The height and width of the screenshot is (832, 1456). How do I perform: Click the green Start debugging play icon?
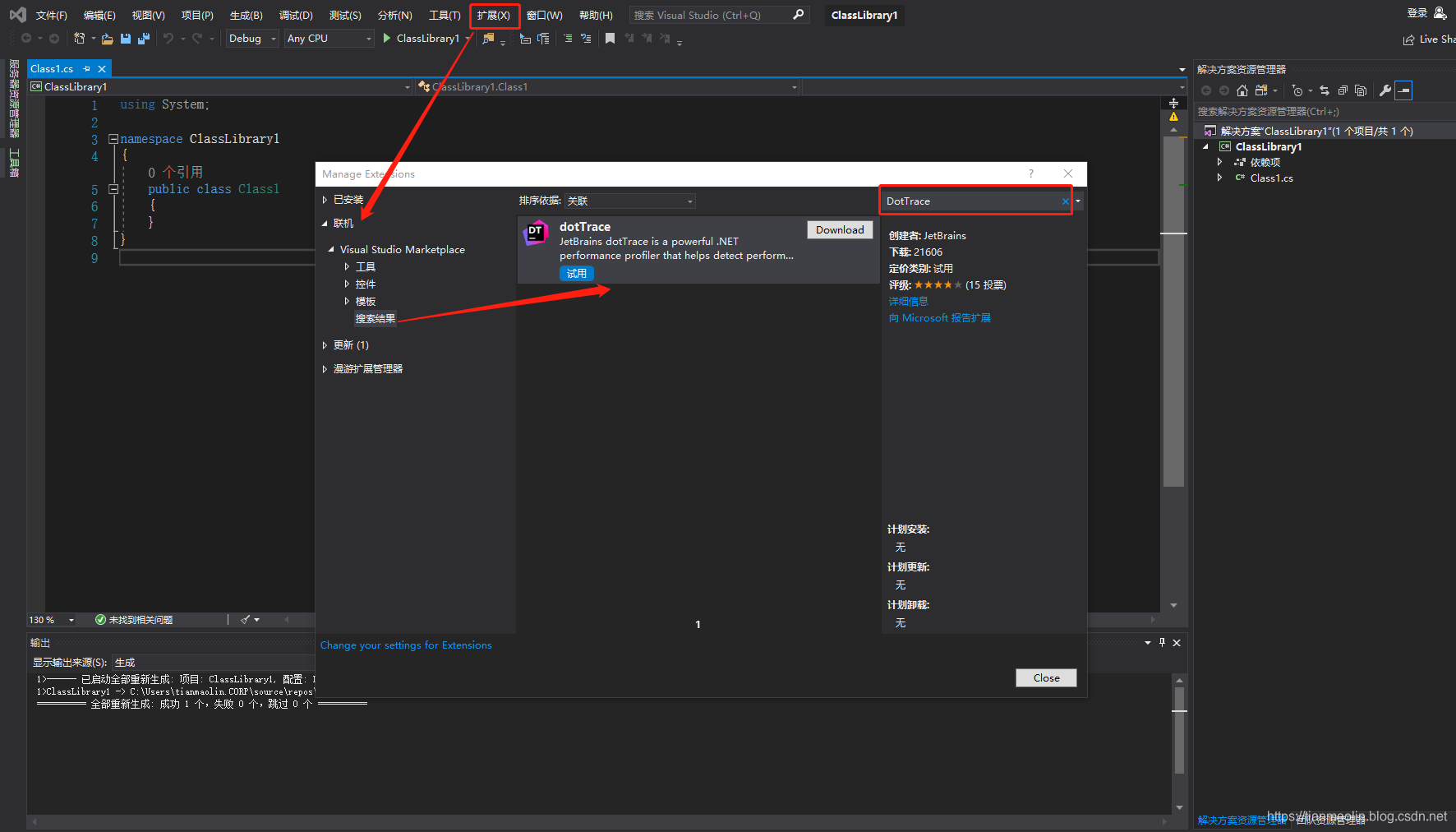tap(387, 39)
